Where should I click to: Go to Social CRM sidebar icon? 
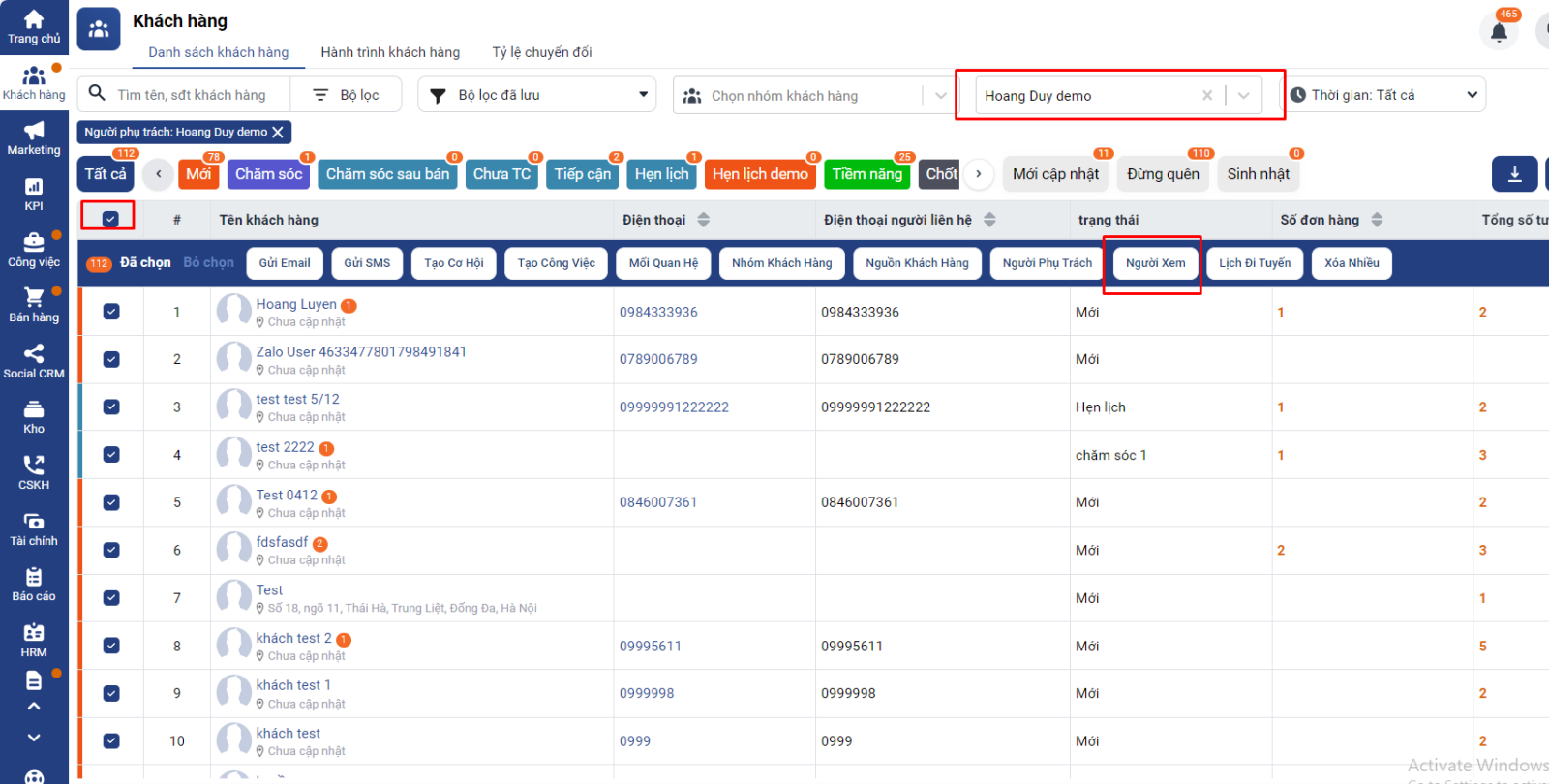34,361
